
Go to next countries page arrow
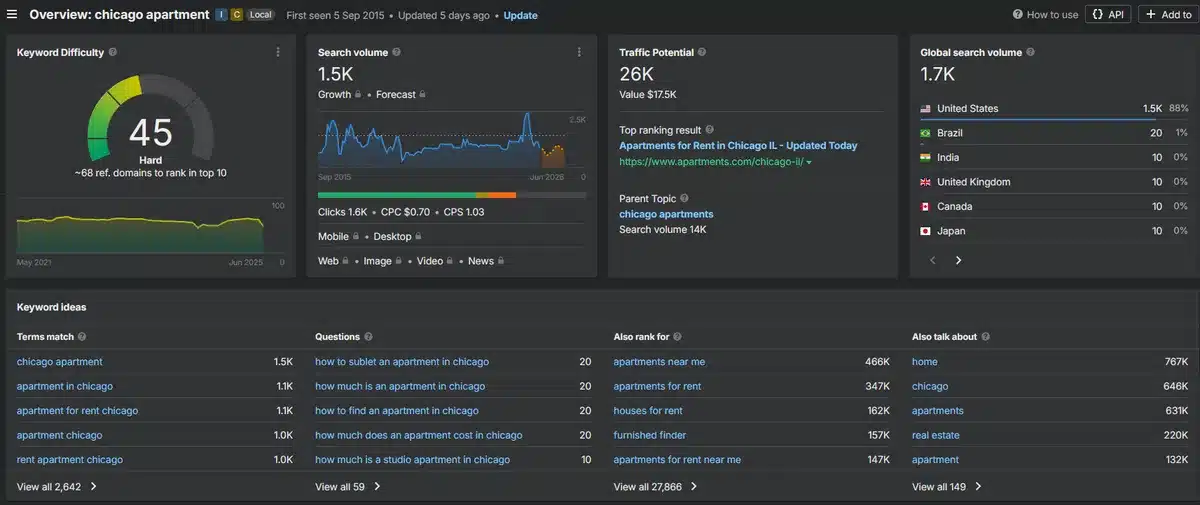click(x=958, y=260)
